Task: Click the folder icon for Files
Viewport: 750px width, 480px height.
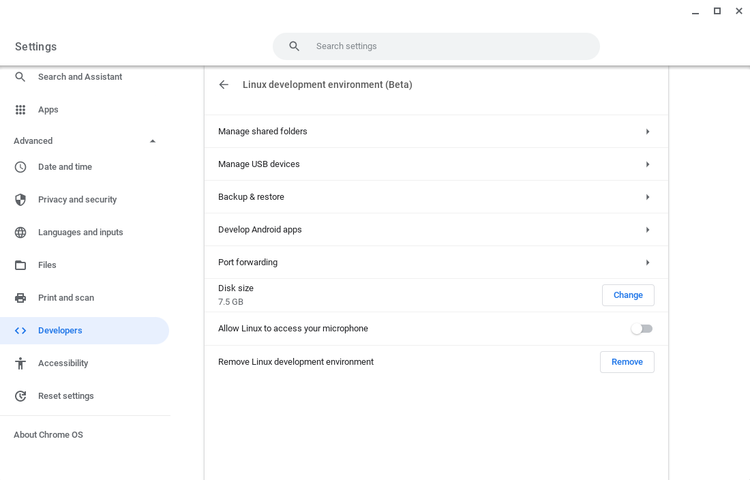Action: (20, 265)
